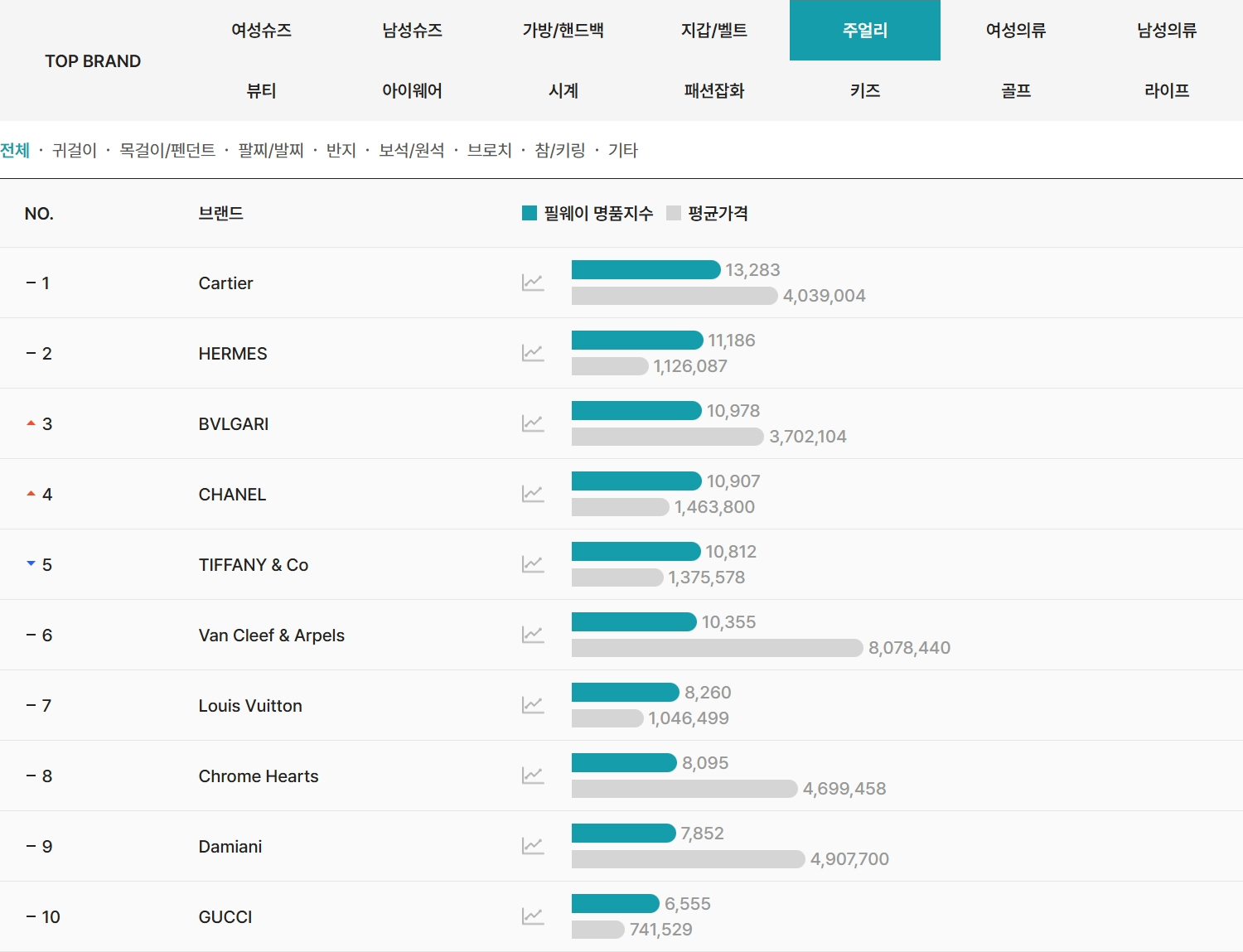Click the gray 평균가격 legend square
The image size is (1243, 952).
pyautogui.click(x=674, y=213)
